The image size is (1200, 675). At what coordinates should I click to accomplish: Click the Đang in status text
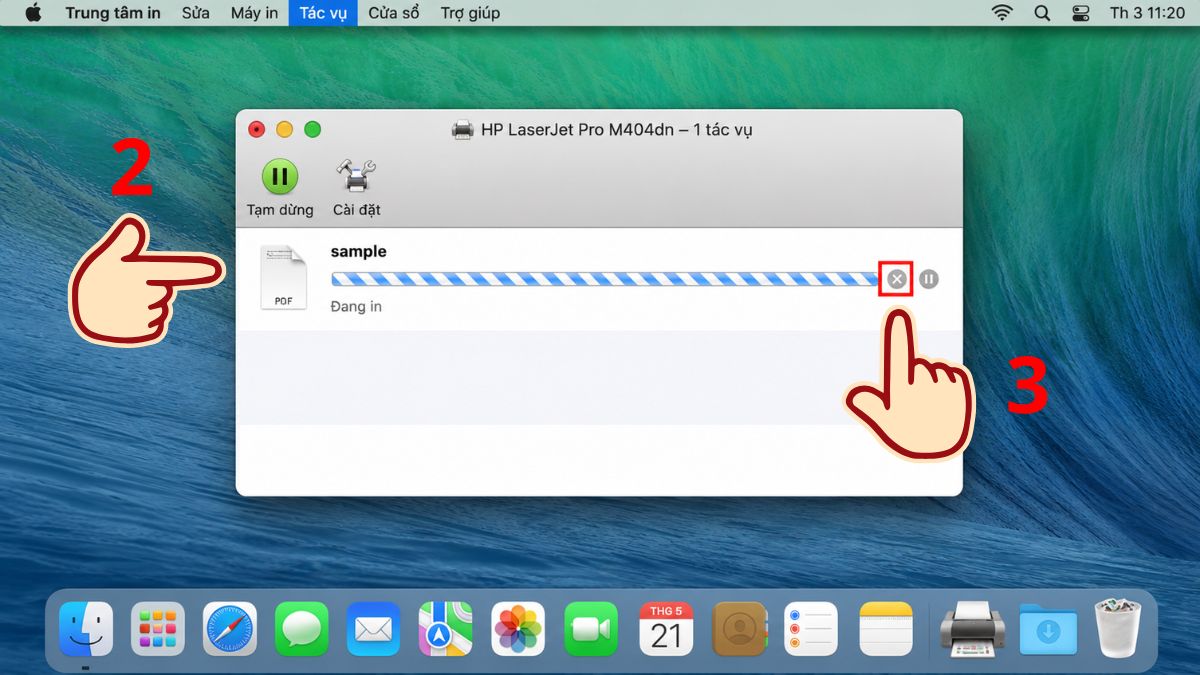click(x=356, y=307)
